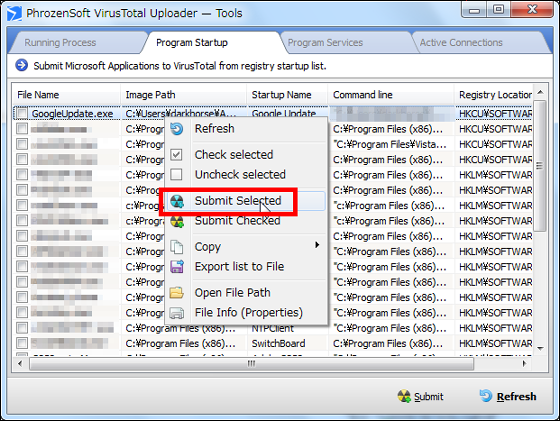Click the bottom Refresh button
This screenshot has width=560, height=421.
point(508,396)
